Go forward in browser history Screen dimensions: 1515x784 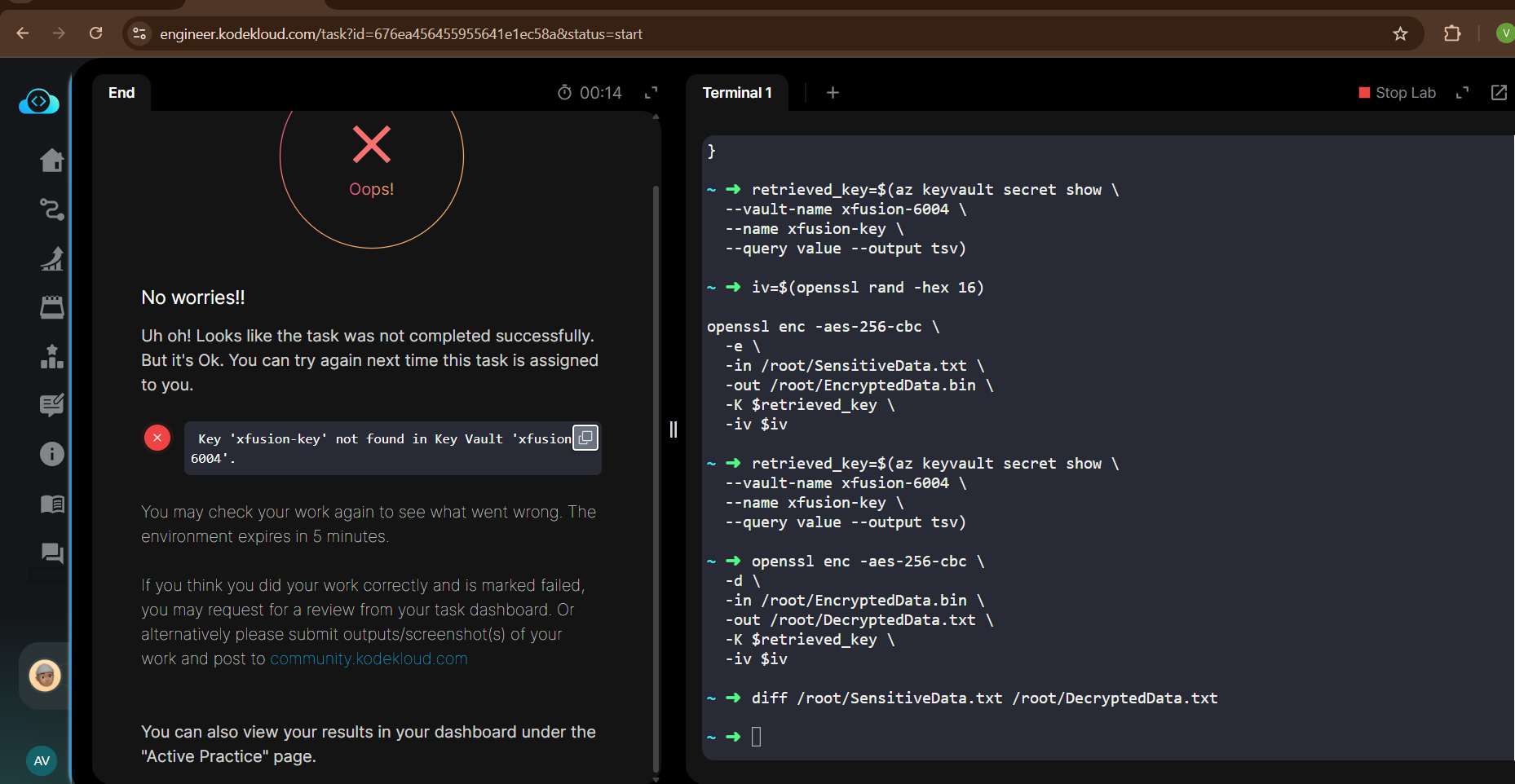pos(59,33)
